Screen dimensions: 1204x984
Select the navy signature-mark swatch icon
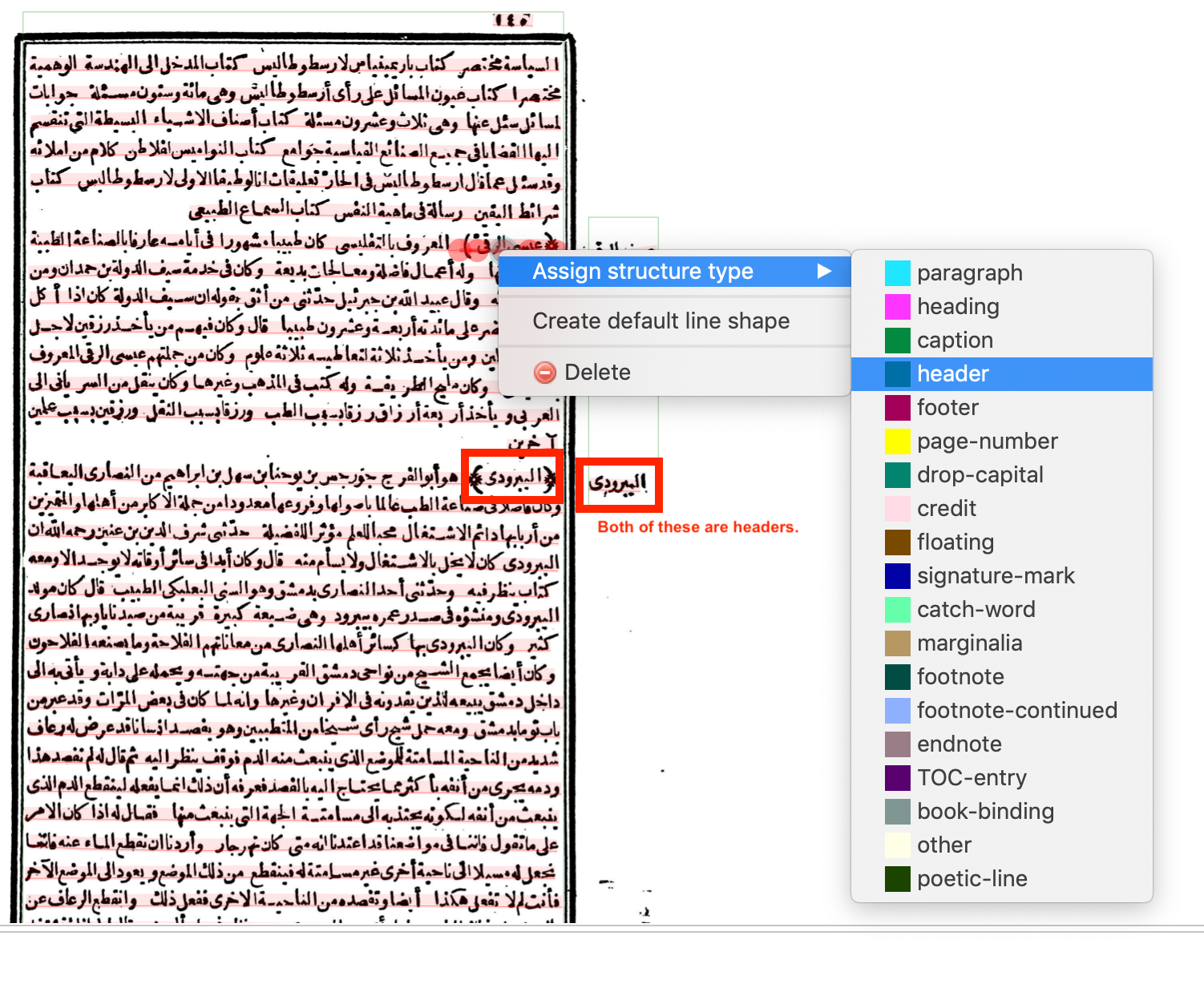[x=897, y=575]
